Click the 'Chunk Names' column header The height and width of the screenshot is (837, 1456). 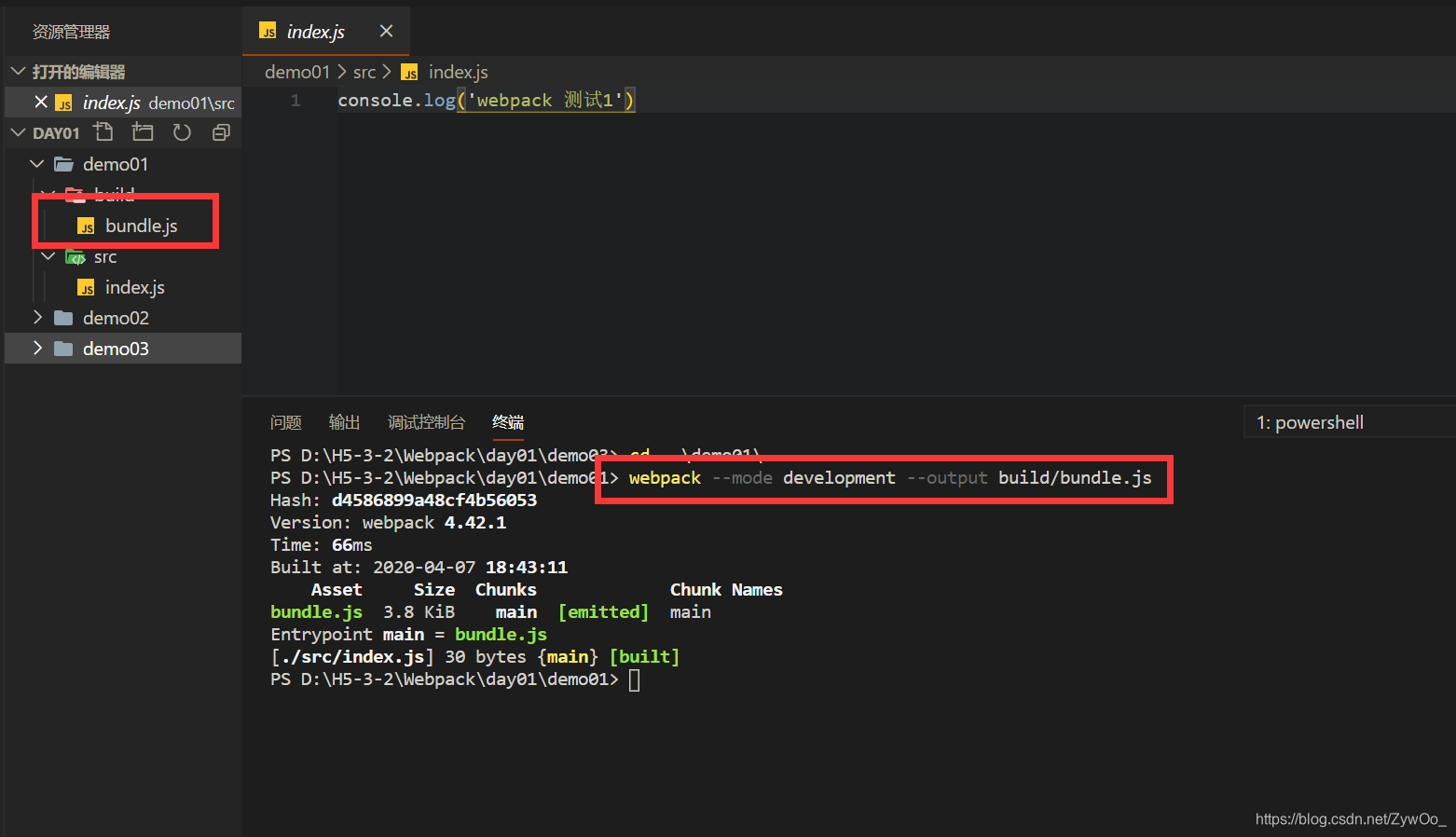pyautogui.click(x=726, y=589)
